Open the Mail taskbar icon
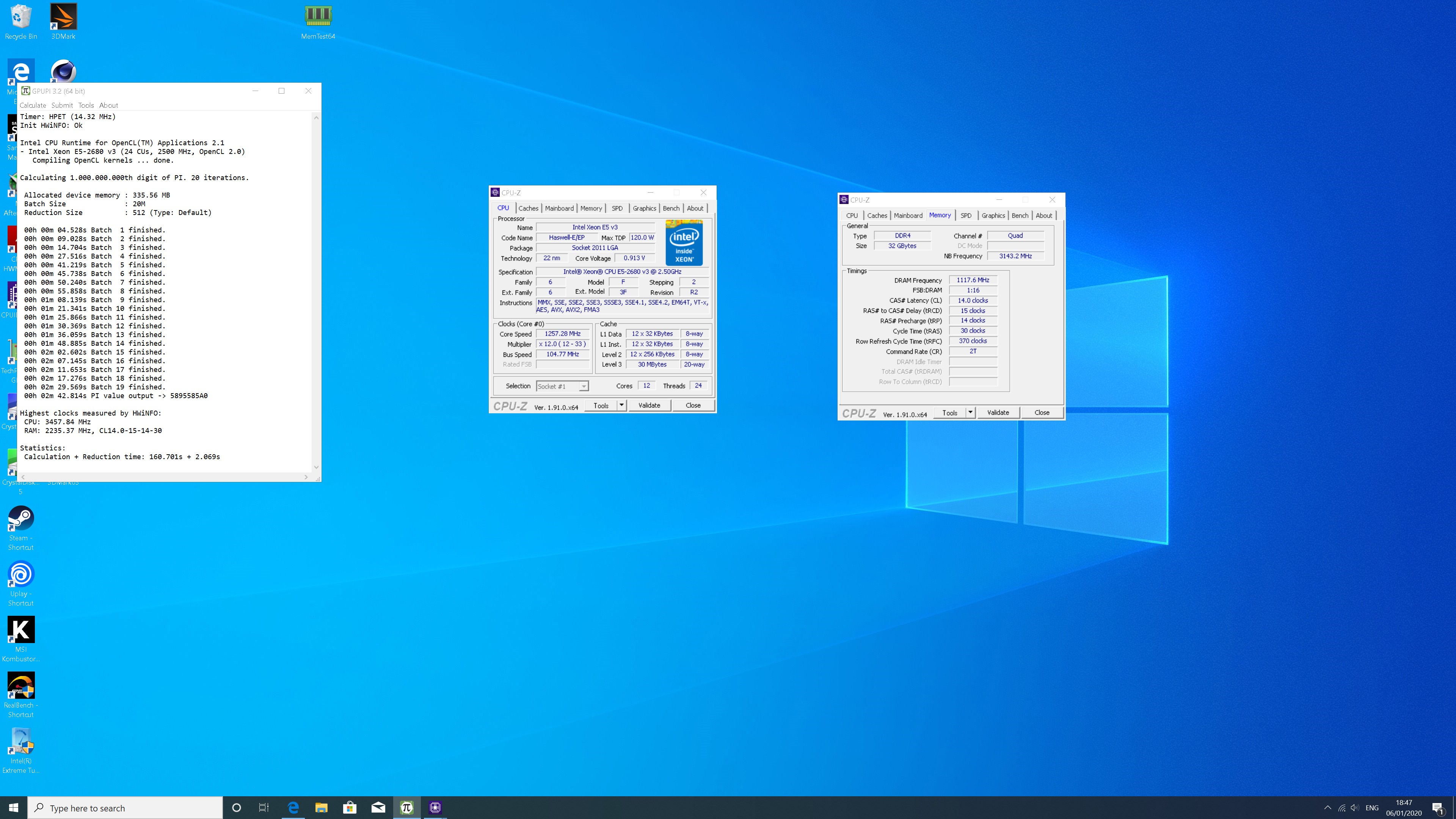This screenshot has width=1456, height=819. [x=378, y=808]
